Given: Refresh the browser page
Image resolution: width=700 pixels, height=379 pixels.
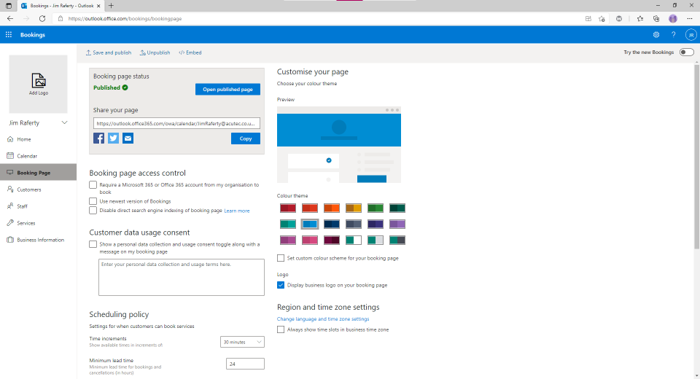Looking at the screenshot, I should [x=42, y=18].
